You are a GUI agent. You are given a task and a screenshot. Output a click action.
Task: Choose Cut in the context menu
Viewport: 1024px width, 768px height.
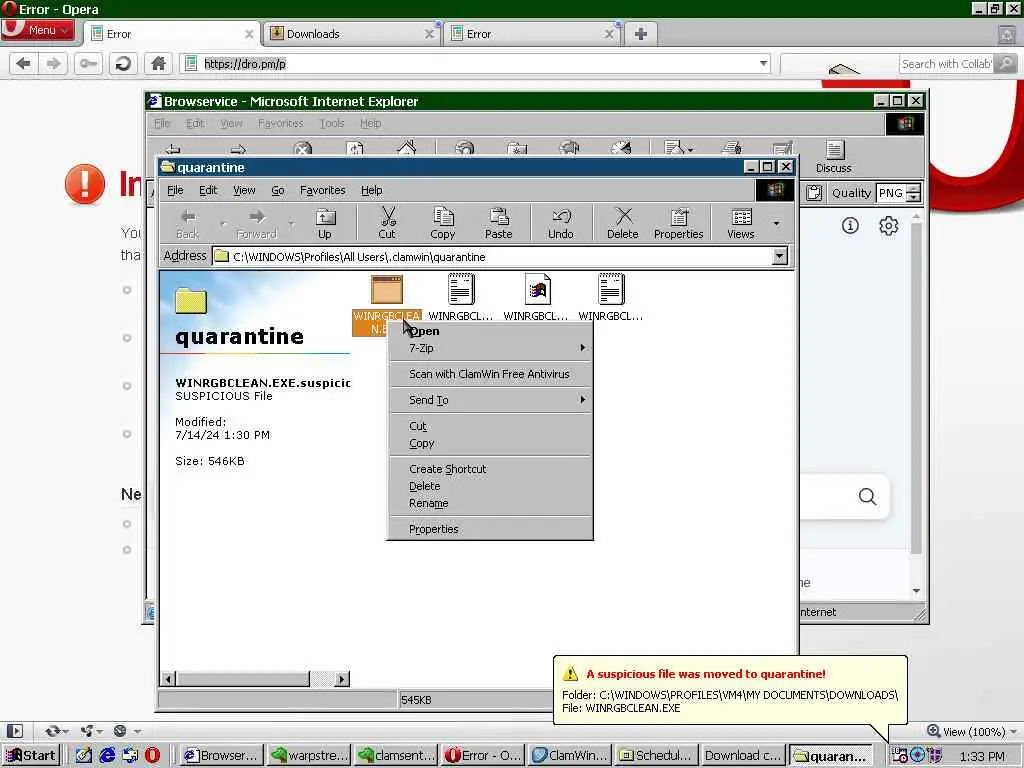coord(490,426)
